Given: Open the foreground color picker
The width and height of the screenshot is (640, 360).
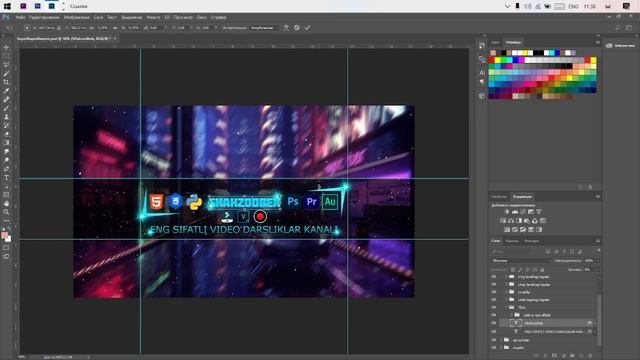Looking at the screenshot, I should click(4, 236).
